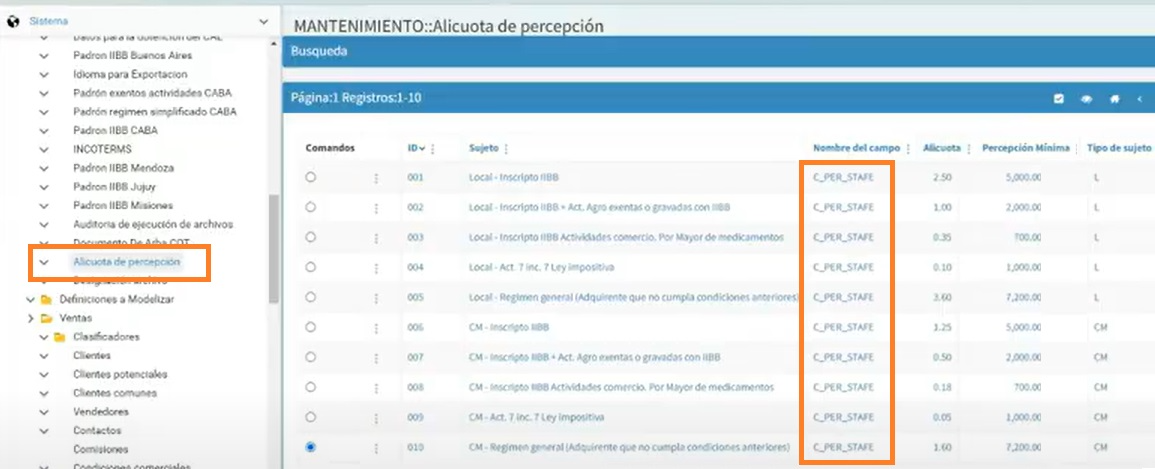Collapse the Sistema dropdown chevron
Screen dimensions: 1155x469
click(x=264, y=22)
